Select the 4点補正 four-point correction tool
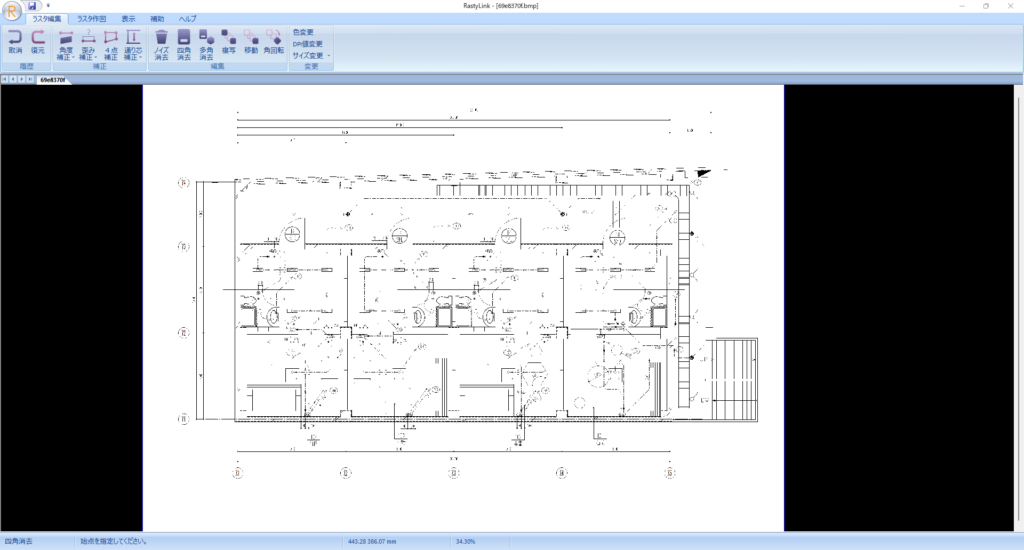 coord(110,45)
